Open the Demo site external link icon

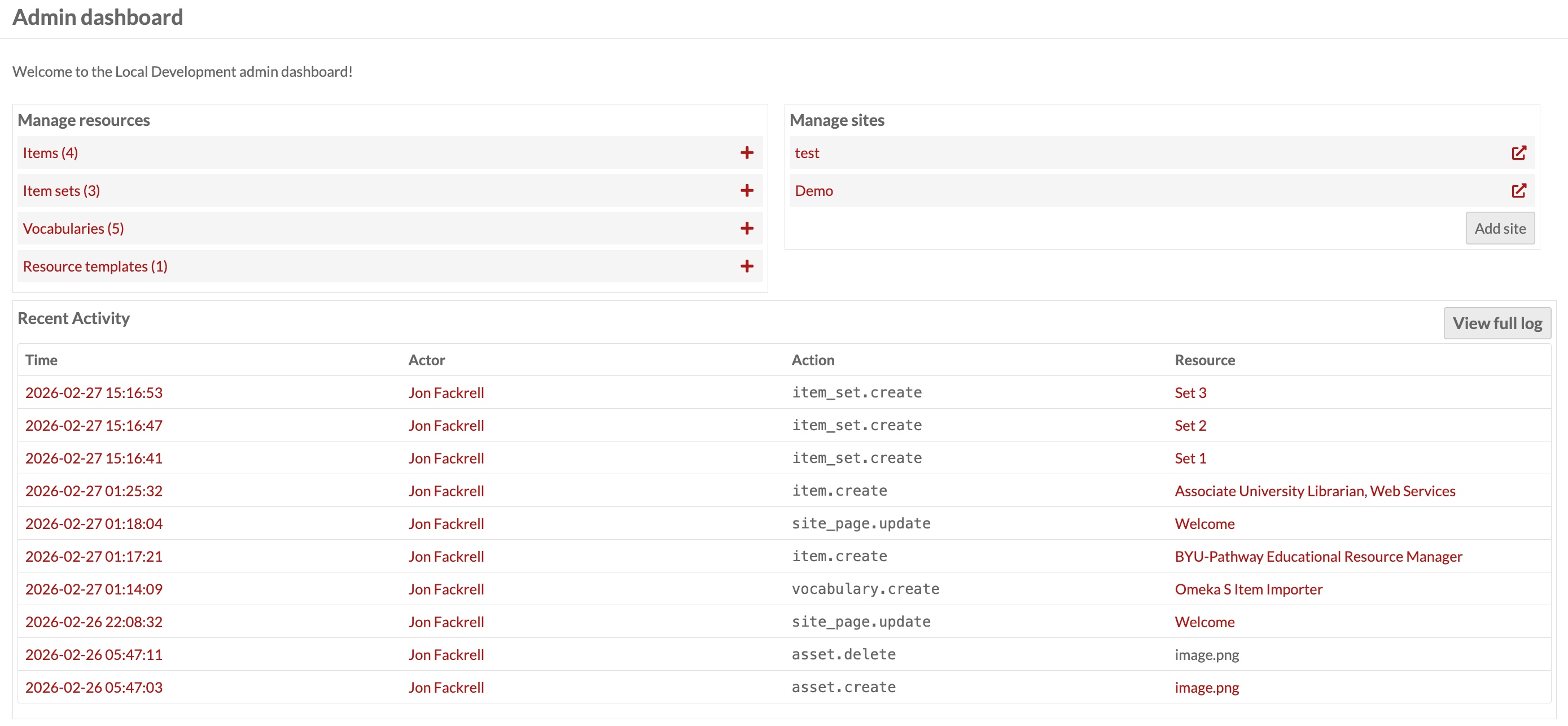tap(1519, 191)
